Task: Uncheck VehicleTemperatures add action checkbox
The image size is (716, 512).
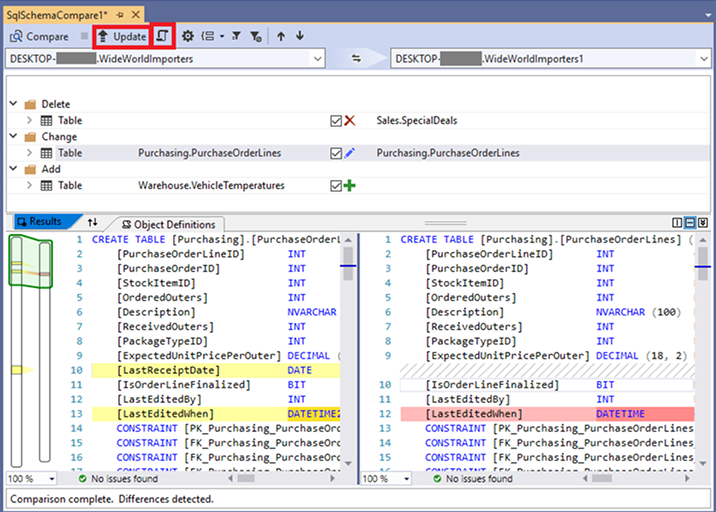Action: (x=336, y=185)
